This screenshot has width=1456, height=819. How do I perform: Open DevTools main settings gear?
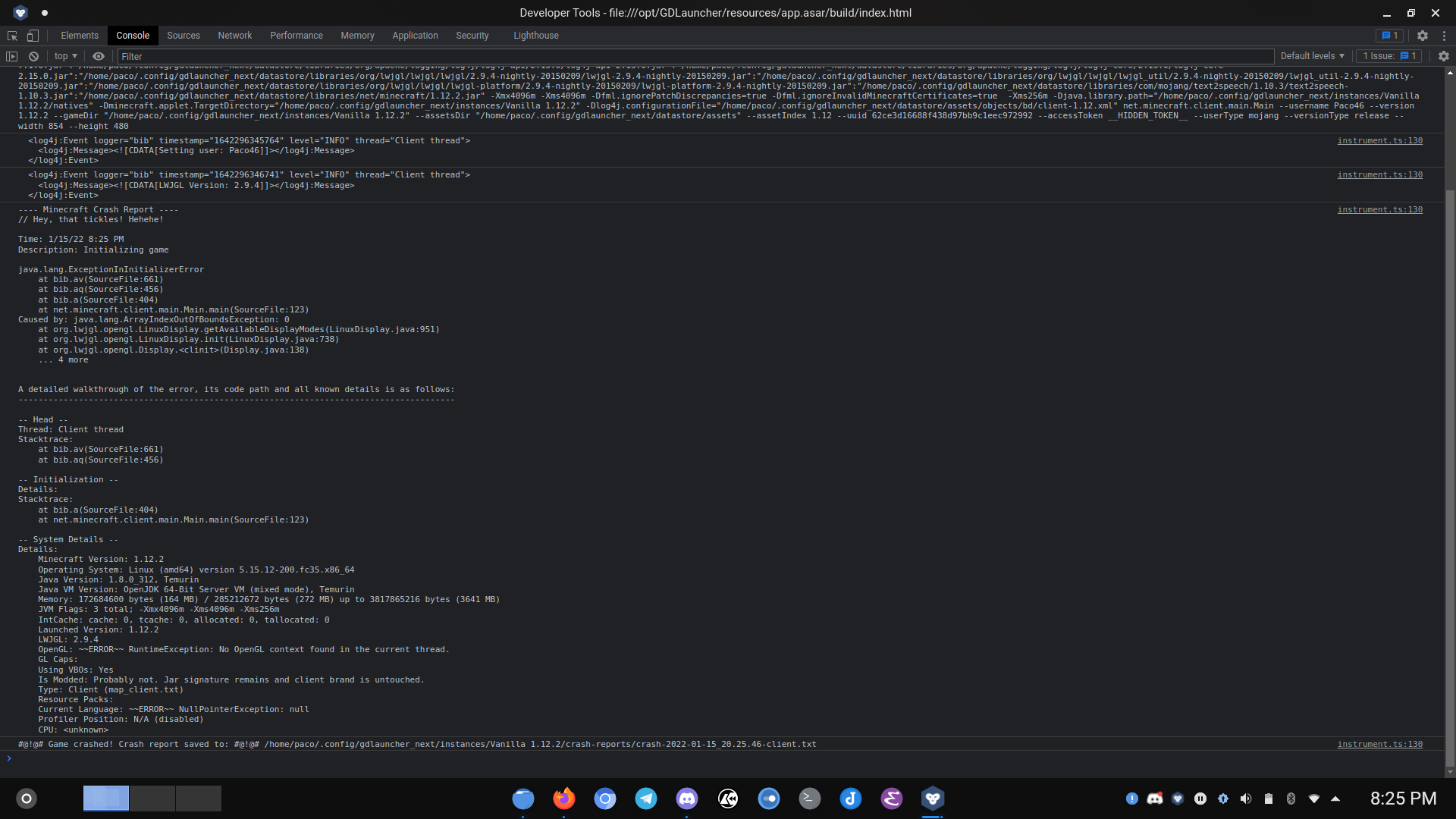[x=1423, y=36]
